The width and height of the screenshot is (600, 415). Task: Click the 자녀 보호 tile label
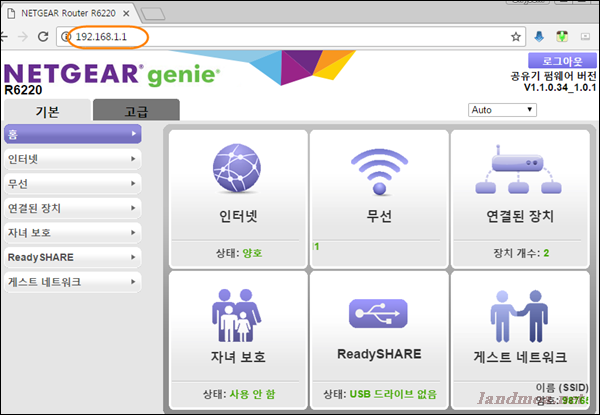click(x=238, y=357)
